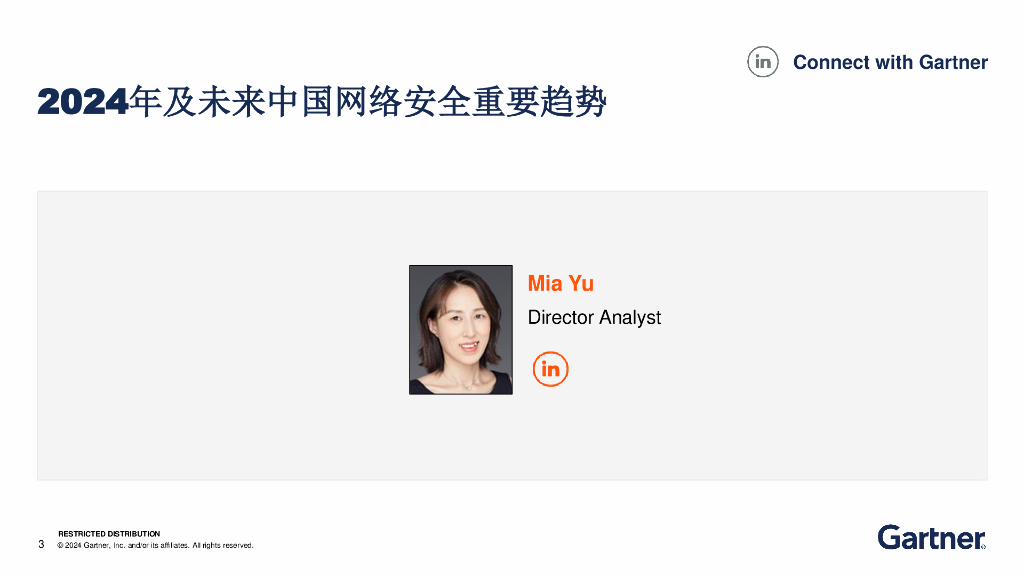Viewport: 1024px width, 576px height.
Task: Click the gray LinkedIn icon beside Connect with Gartner
Action: click(x=763, y=62)
